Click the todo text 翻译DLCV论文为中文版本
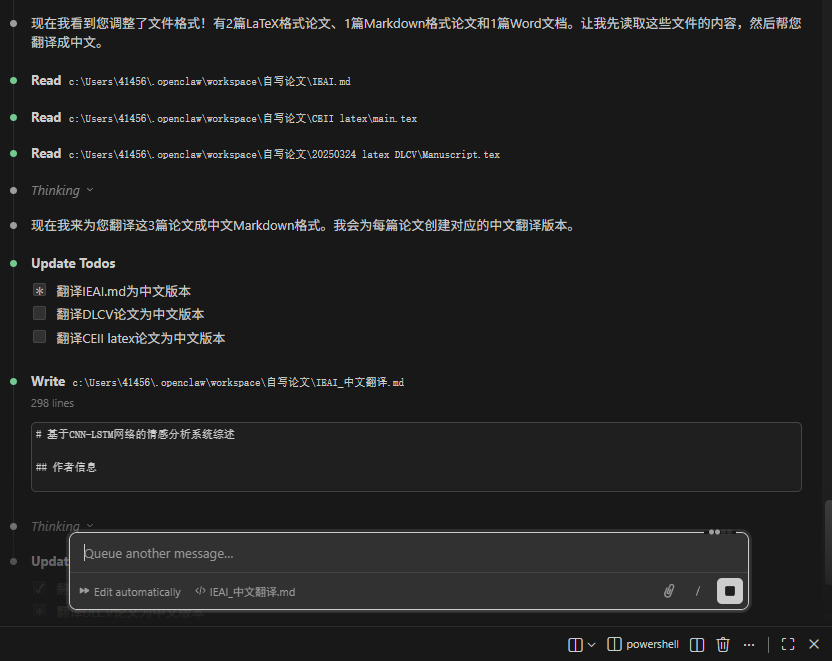This screenshot has width=832, height=661. [130, 314]
